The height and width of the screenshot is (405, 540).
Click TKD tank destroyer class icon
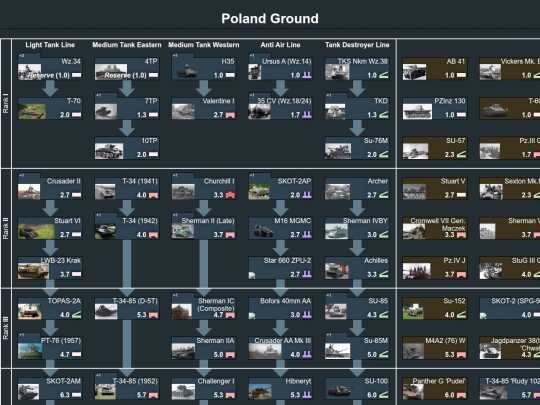coord(384,115)
